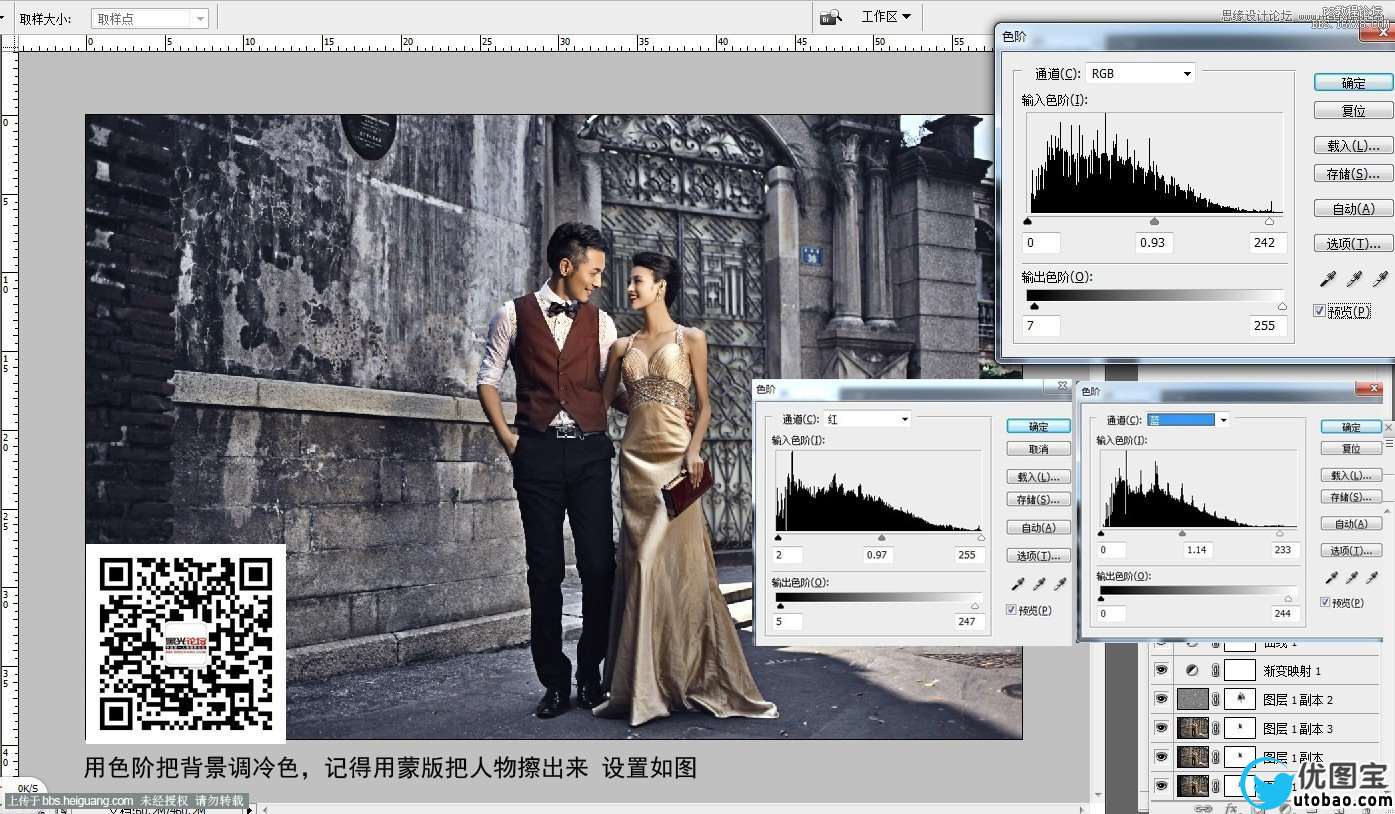Click the RGB gamma field showing 0.93

coord(1153,243)
